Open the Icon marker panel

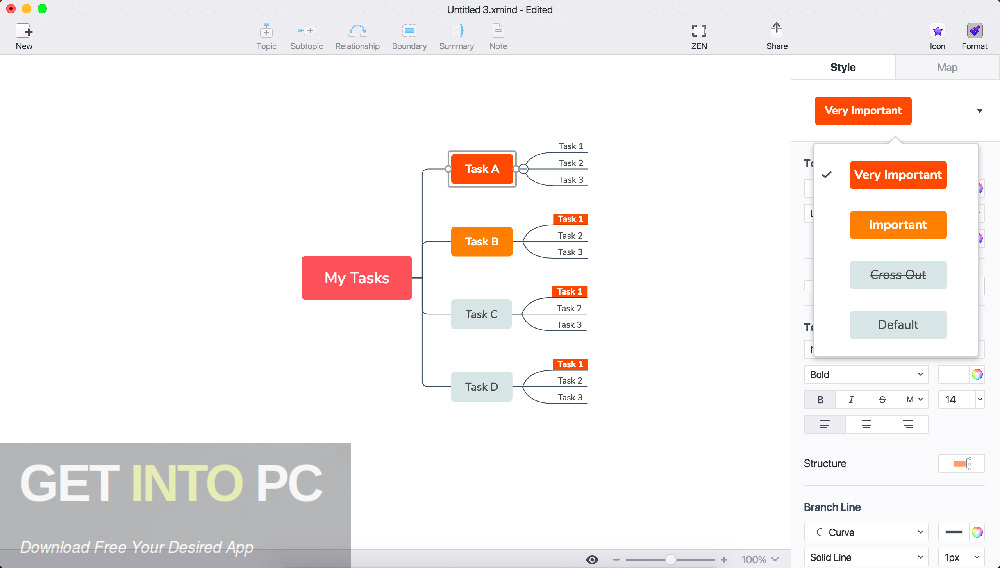pyautogui.click(x=937, y=36)
